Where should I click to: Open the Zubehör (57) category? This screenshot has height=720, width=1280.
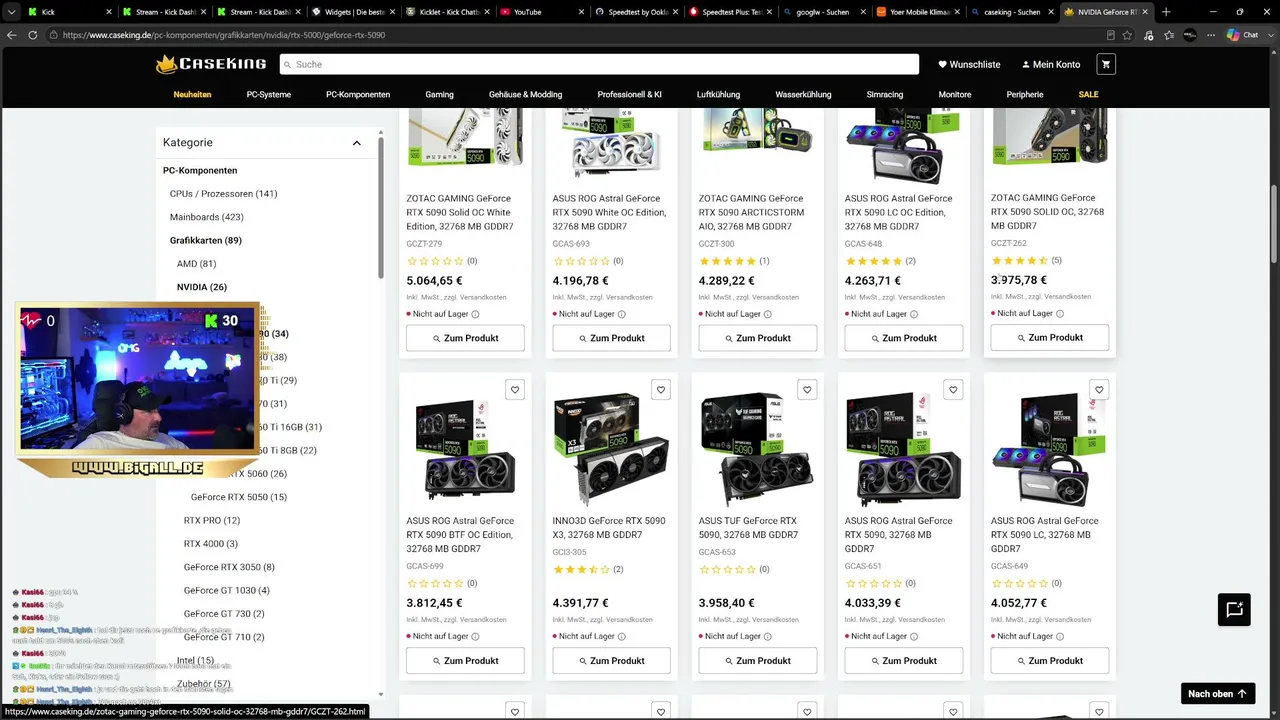click(x=204, y=684)
